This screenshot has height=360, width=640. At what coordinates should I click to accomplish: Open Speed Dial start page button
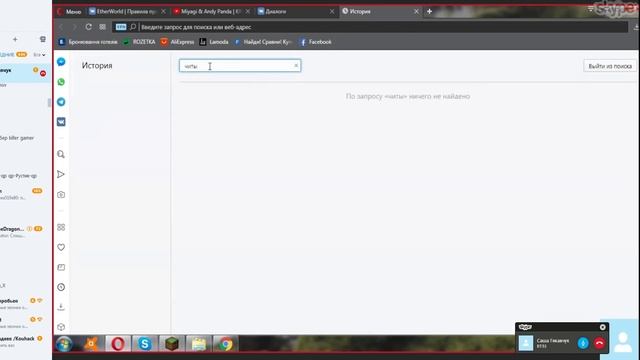(102, 27)
